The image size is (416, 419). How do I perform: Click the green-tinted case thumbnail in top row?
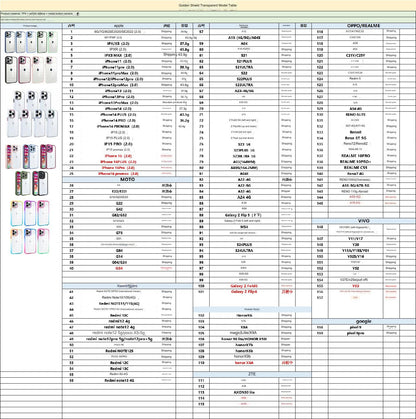click(x=52, y=42)
